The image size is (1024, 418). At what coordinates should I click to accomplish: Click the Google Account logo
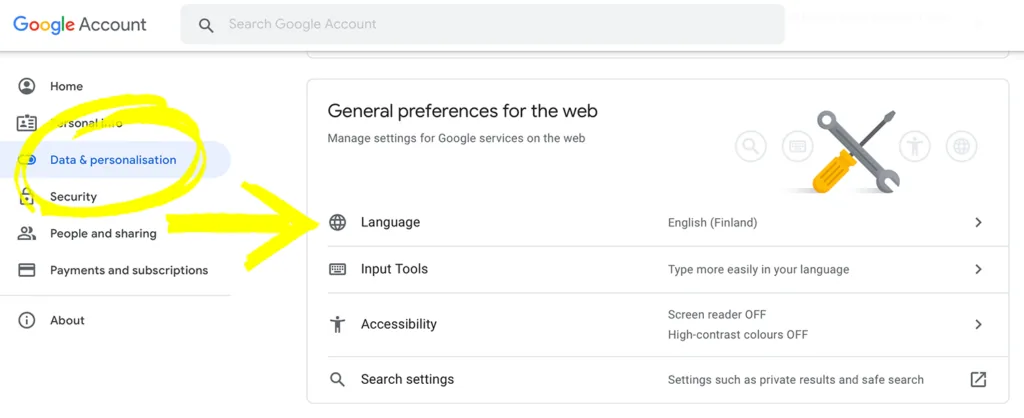(x=80, y=25)
